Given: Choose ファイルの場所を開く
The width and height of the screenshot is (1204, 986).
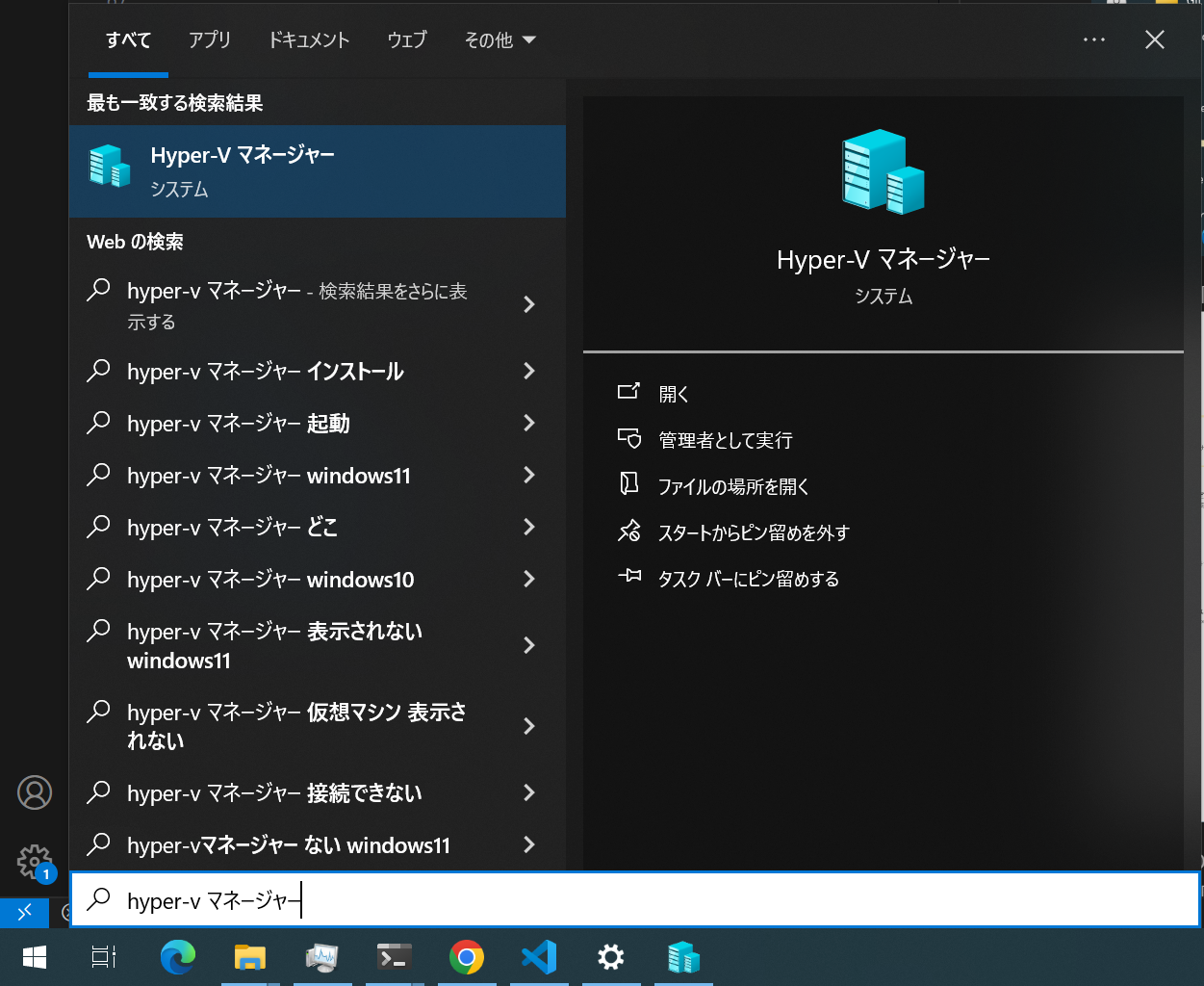Looking at the screenshot, I should point(733,486).
